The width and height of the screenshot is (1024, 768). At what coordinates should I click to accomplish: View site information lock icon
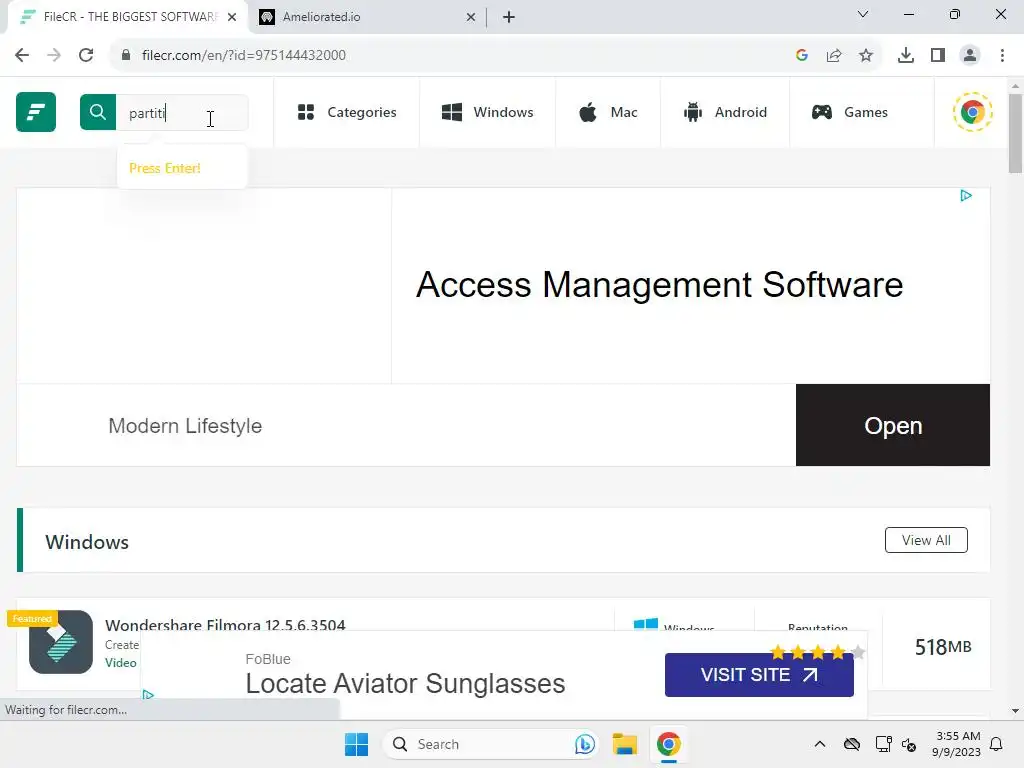[125, 55]
